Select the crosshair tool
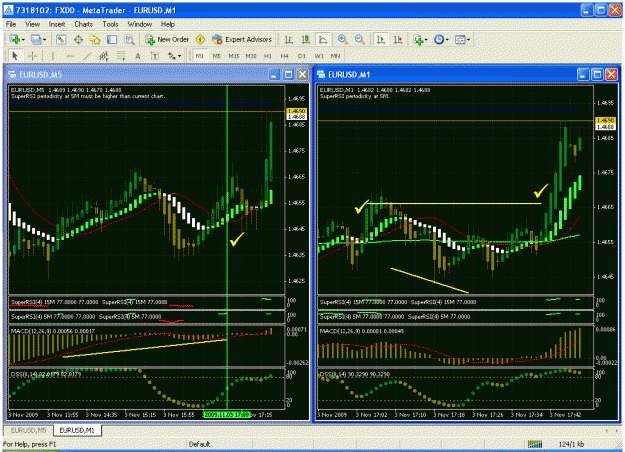Screen dimensions: 625x452 (32, 56)
